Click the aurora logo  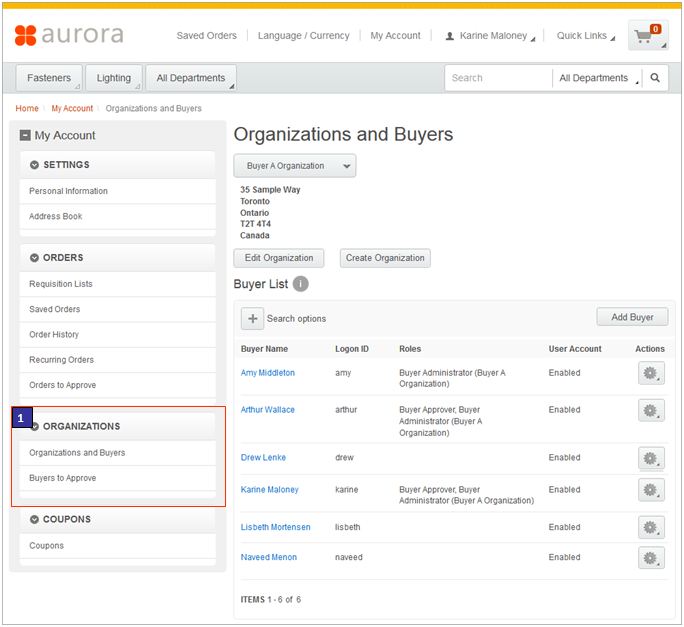click(69, 35)
